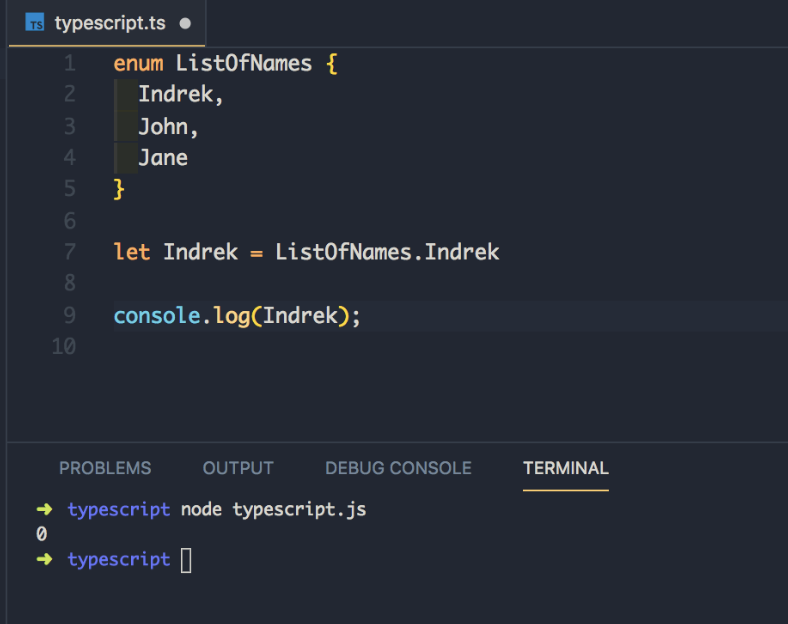Viewport: 788px width, 624px height.
Task: Click the 'Indrek,' enum member on line 2
Action: tap(181, 94)
